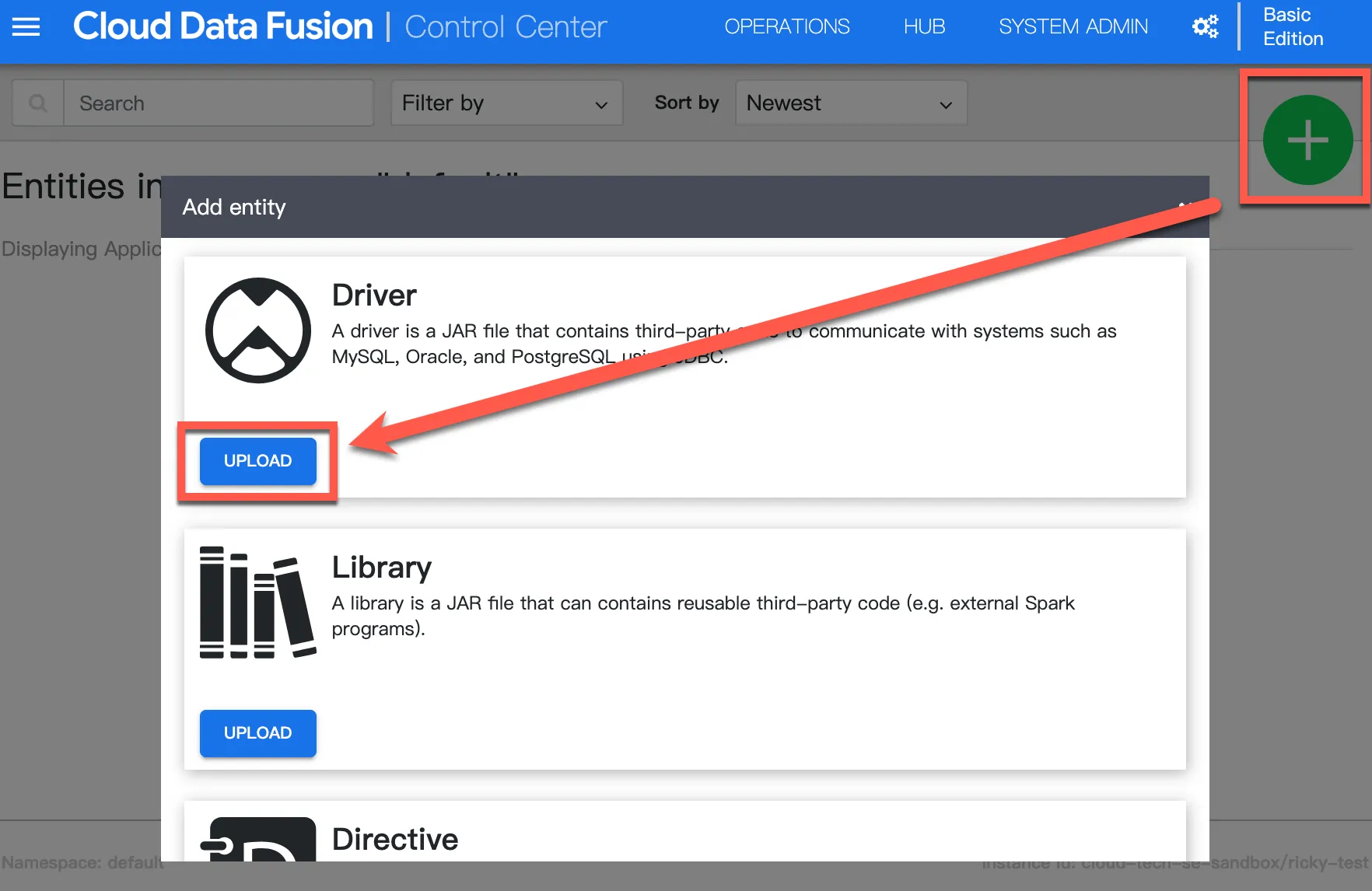Image resolution: width=1372 pixels, height=891 pixels.
Task: Click the search magnifier icon
Action: coord(37,103)
